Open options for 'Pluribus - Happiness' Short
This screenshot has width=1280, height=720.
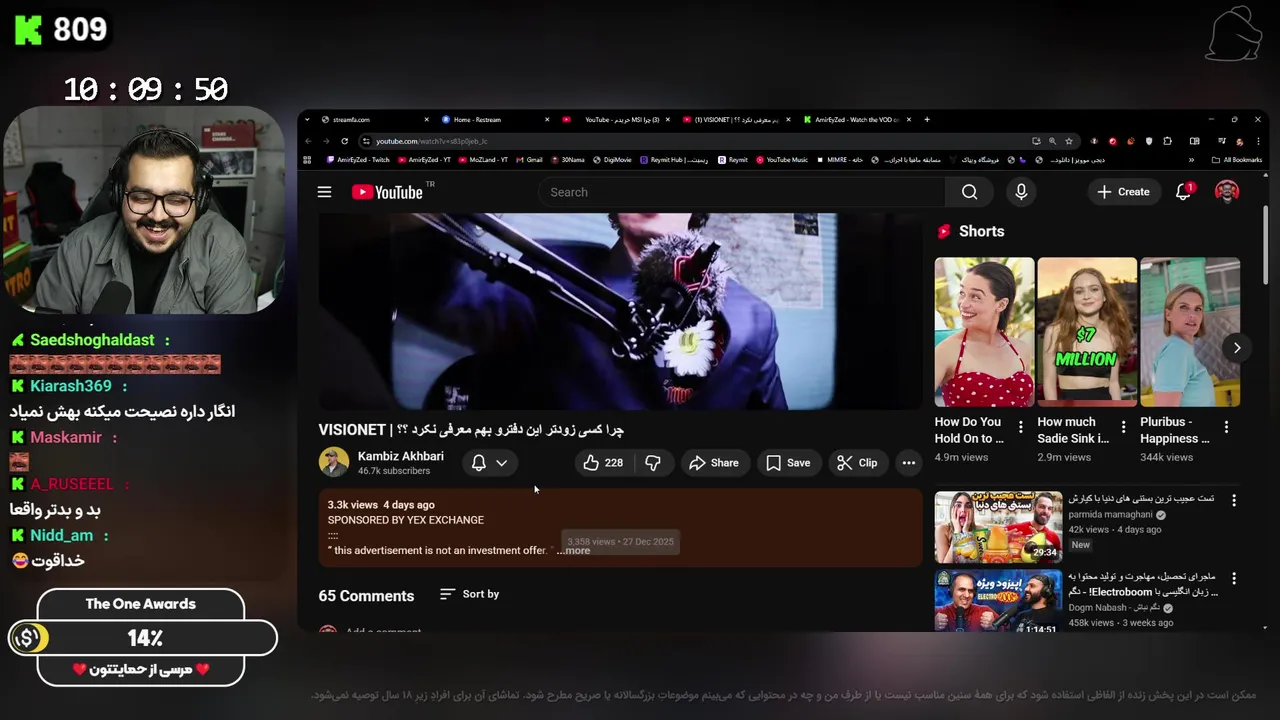(1227, 427)
